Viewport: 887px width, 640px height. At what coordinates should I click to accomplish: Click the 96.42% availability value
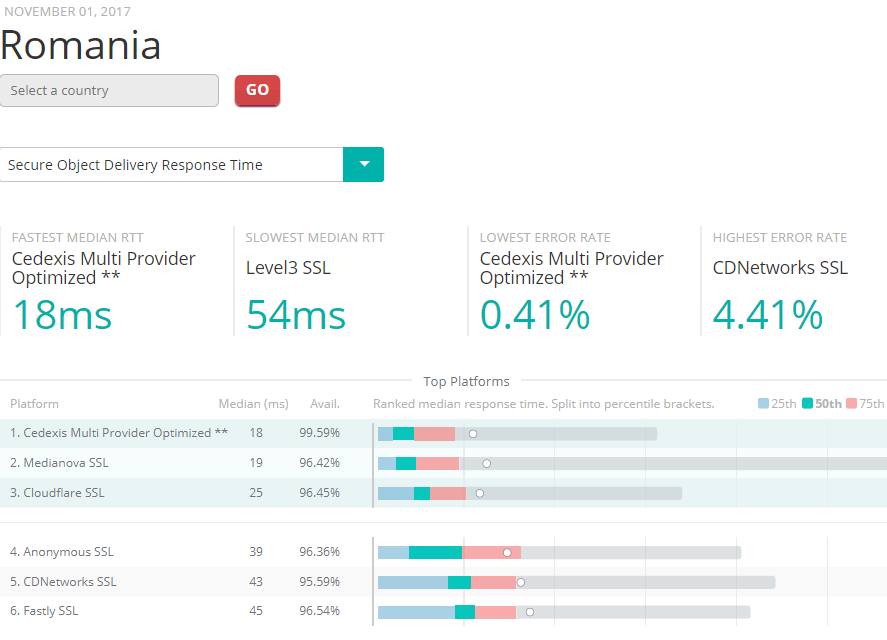point(320,463)
